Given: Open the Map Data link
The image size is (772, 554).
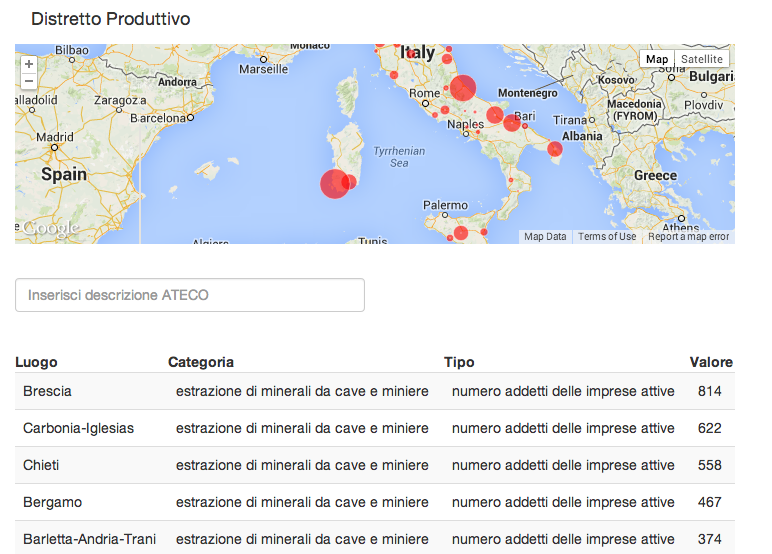Looking at the screenshot, I should pyautogui.click(x=545, y=236).
